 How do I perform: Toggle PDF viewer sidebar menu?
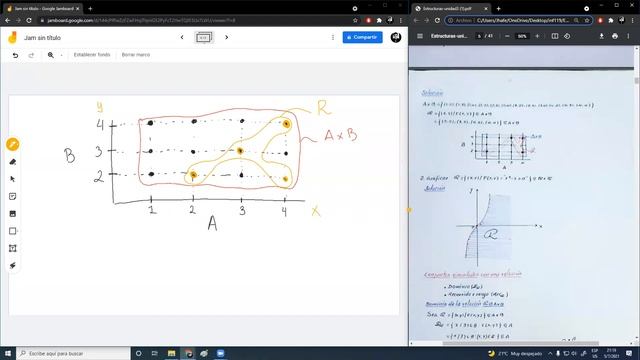tap(420, 36)
